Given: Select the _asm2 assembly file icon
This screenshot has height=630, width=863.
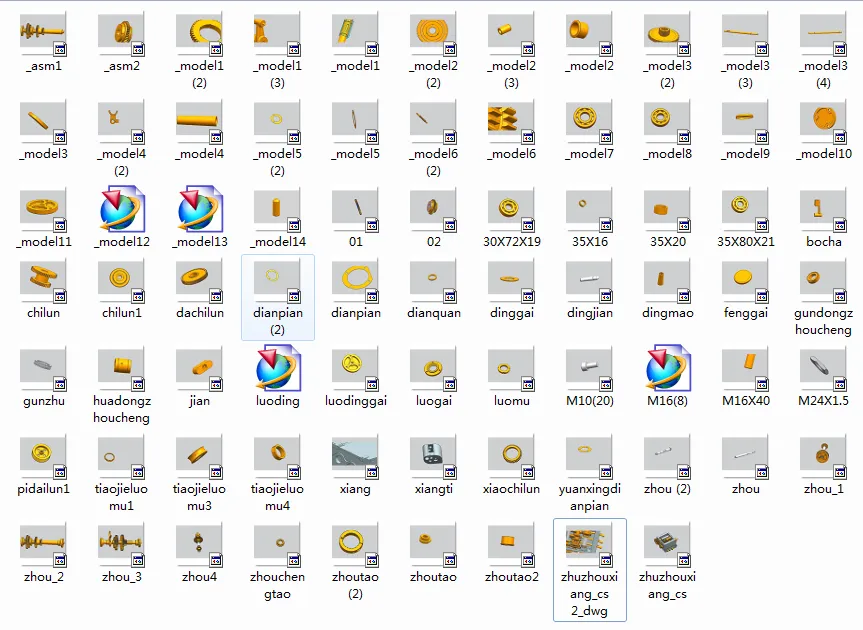Looking at the screenshot, I should point(122,34).
